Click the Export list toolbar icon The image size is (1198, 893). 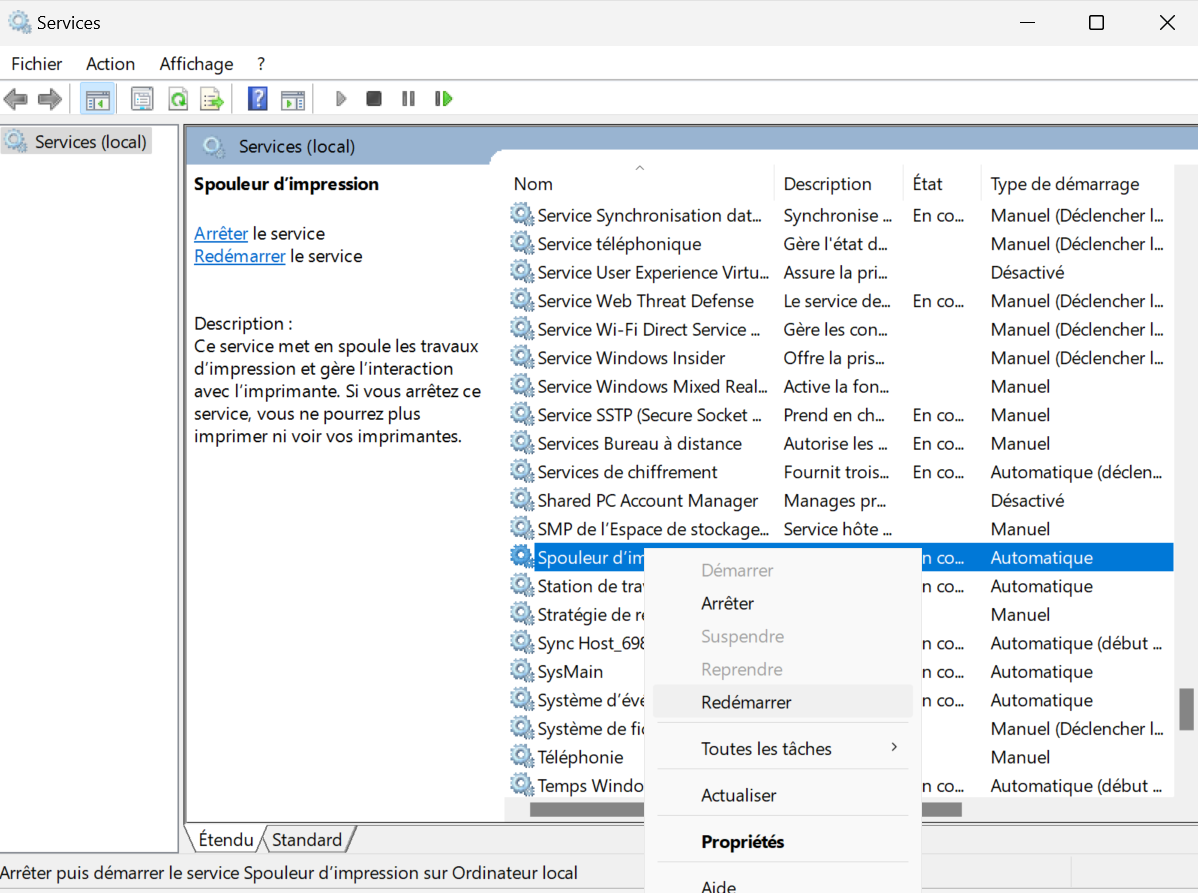212,99
